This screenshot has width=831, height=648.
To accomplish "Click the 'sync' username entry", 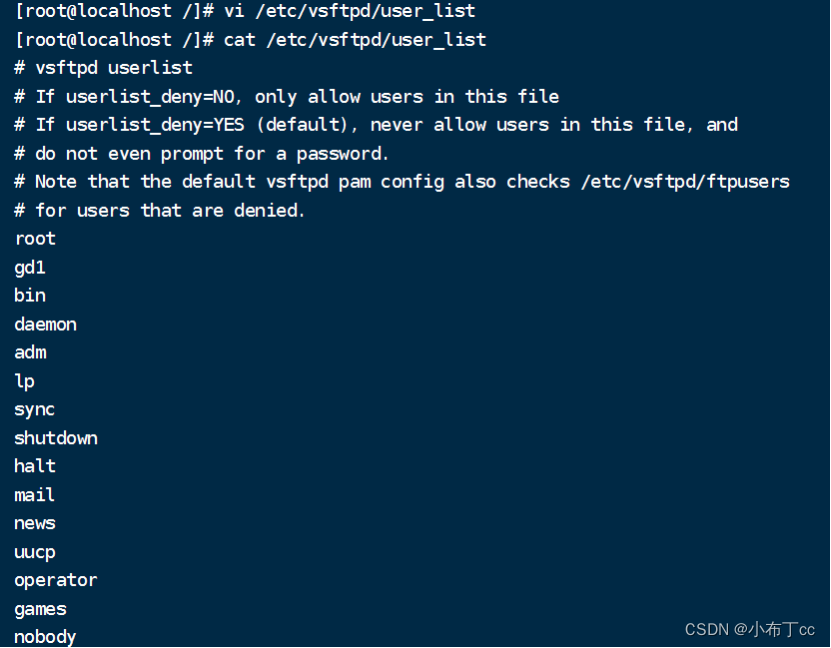I will point(35,410).
